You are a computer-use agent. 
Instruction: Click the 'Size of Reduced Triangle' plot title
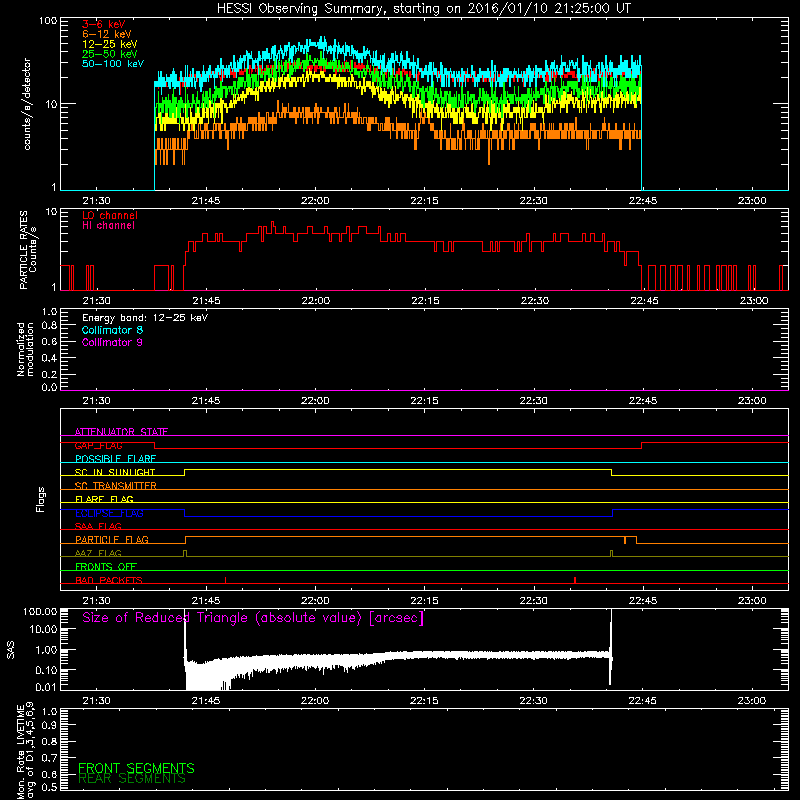[x=253, y=618]
